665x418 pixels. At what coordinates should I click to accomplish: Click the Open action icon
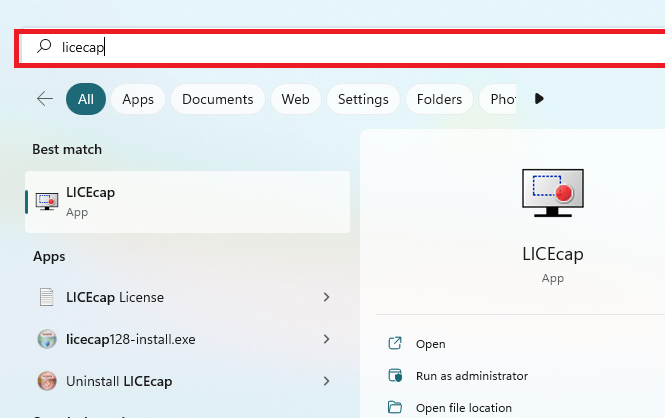tap(395, 343)
